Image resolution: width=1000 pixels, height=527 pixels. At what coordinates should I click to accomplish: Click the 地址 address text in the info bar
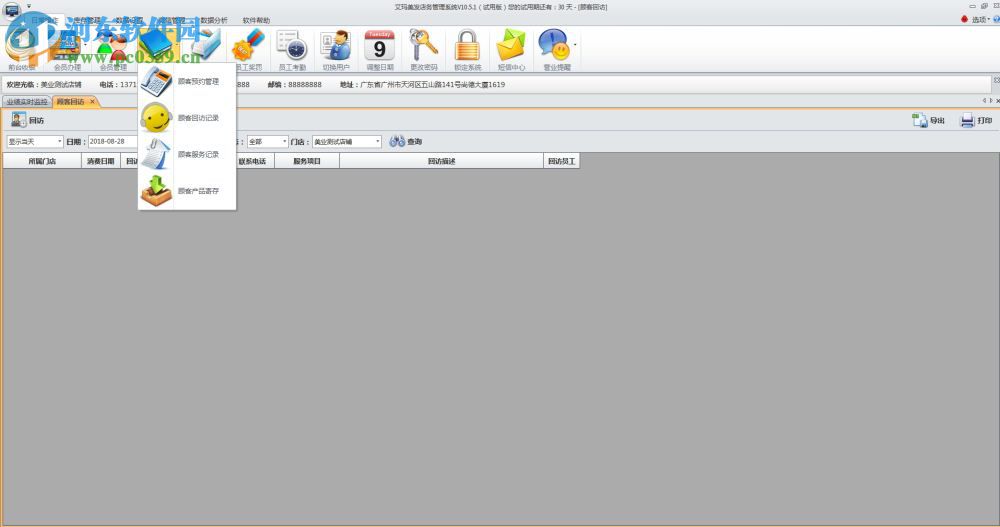[422, 84]
